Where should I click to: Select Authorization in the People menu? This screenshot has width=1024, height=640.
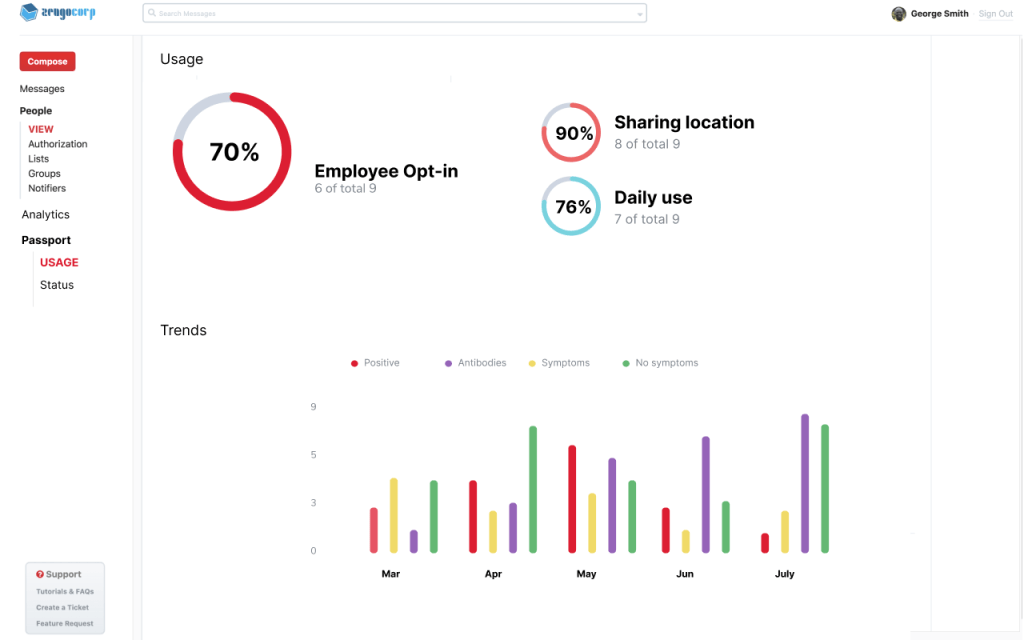click(58, 144)
